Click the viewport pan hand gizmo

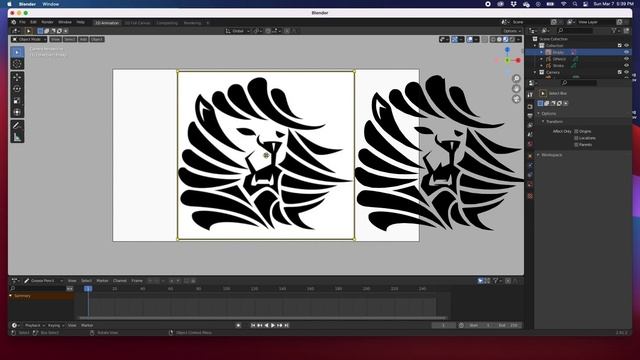click(x=516, y=89)
